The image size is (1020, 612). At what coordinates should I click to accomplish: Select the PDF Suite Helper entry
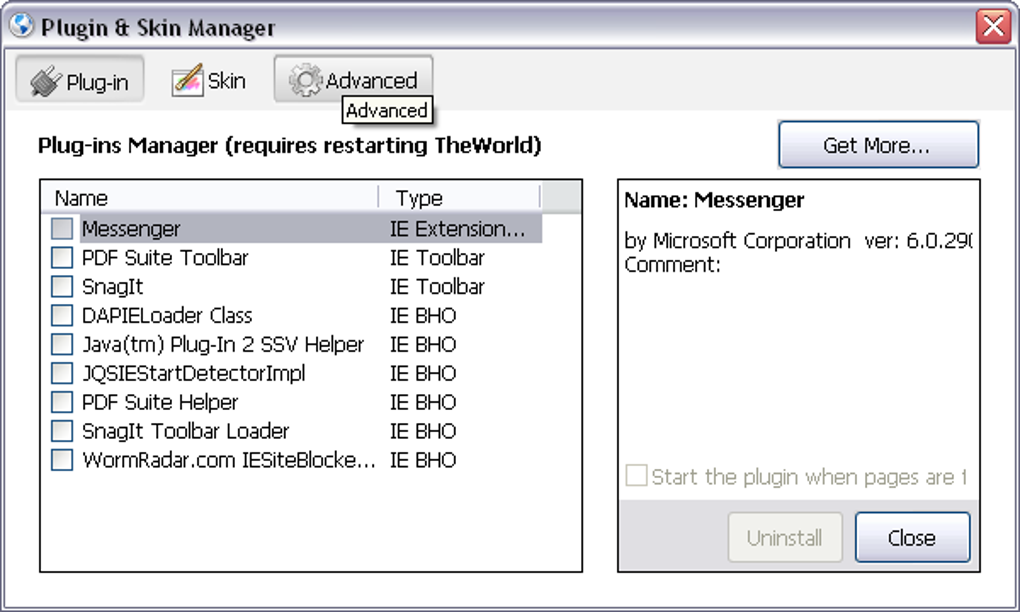(x=160, y=402)
